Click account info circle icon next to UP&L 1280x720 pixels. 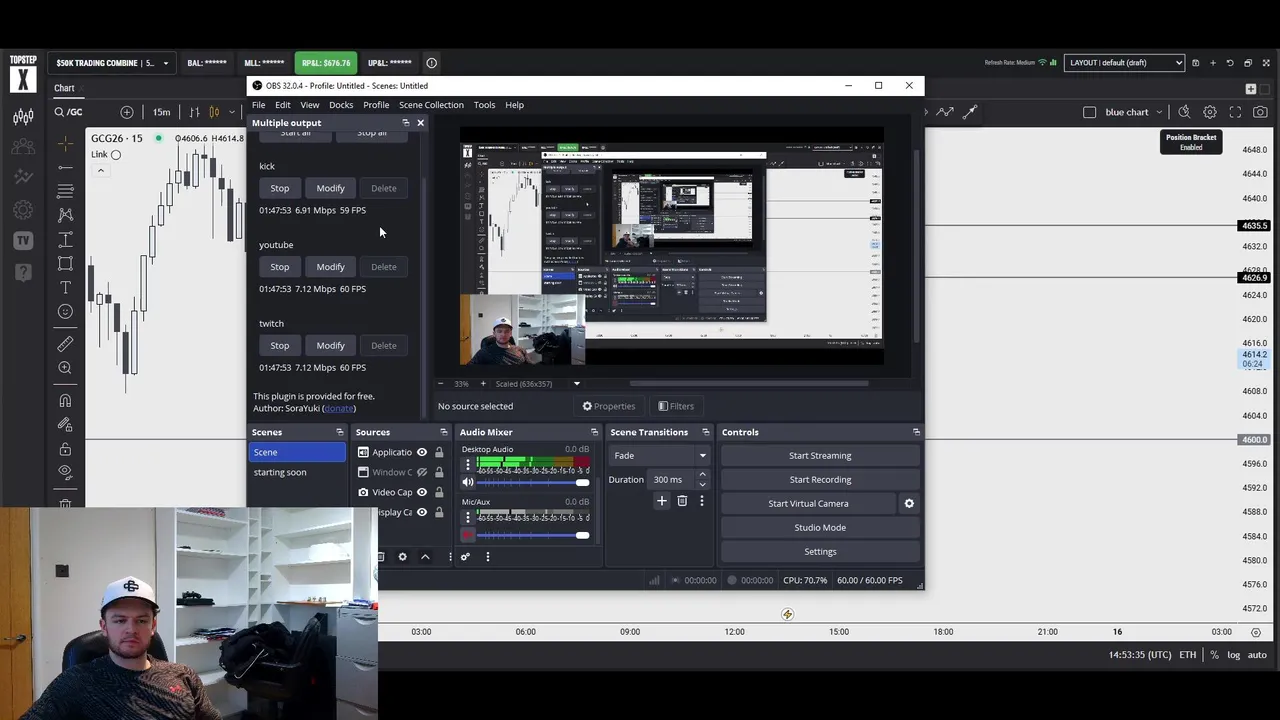tap(432, 63)
